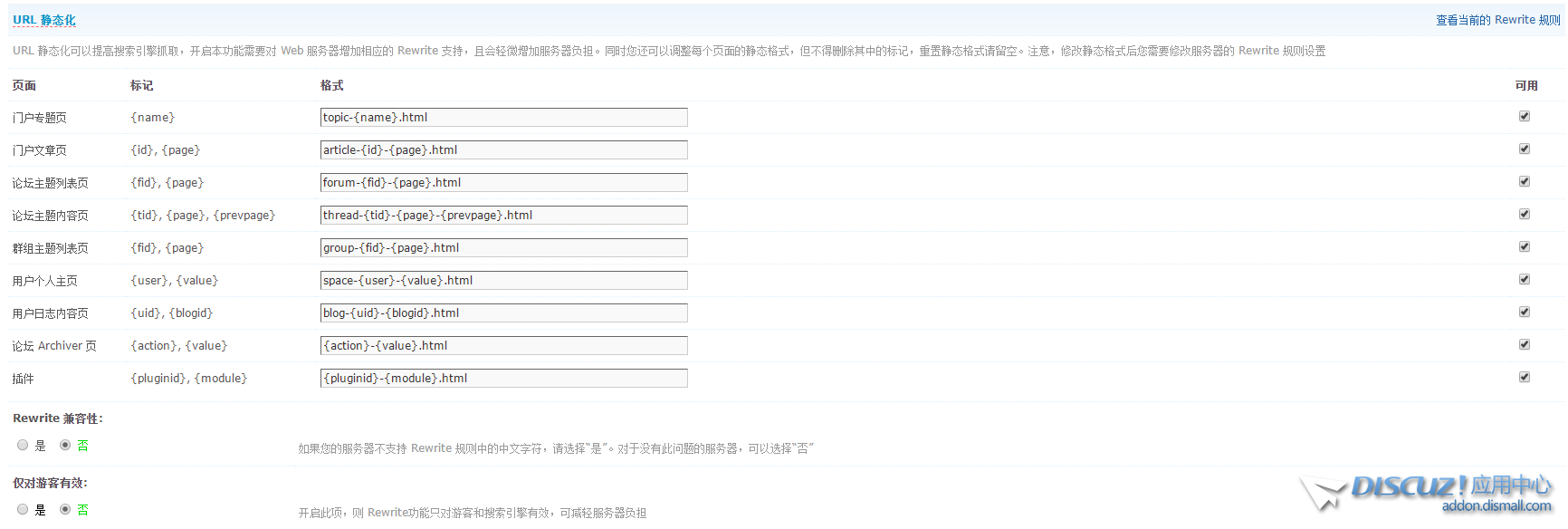Select 是 for Rewrite 兼容性
Screen dimensions: 1568x529
(x=23, y=445)
